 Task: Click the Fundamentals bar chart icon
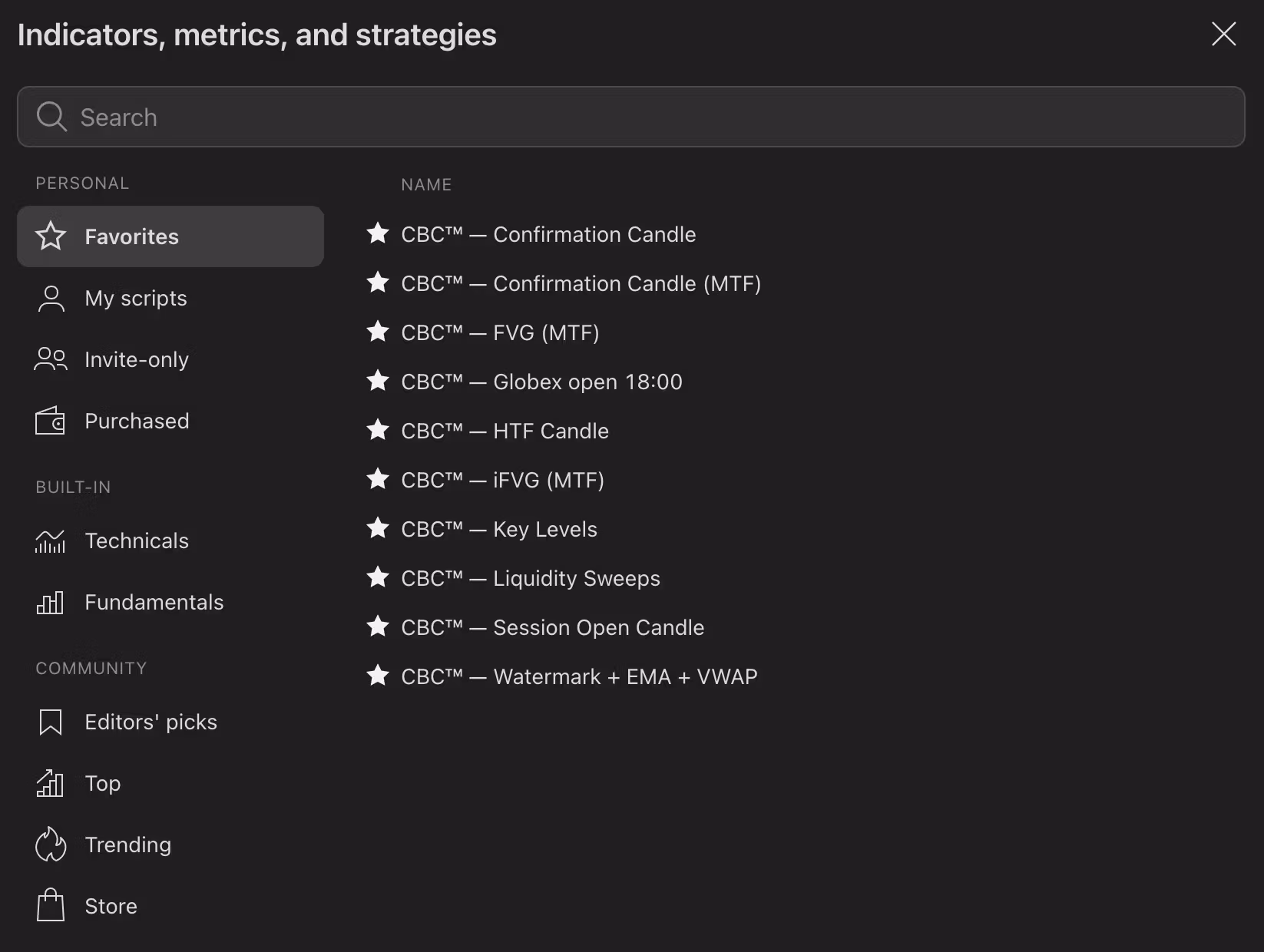(x=50, y=603)
